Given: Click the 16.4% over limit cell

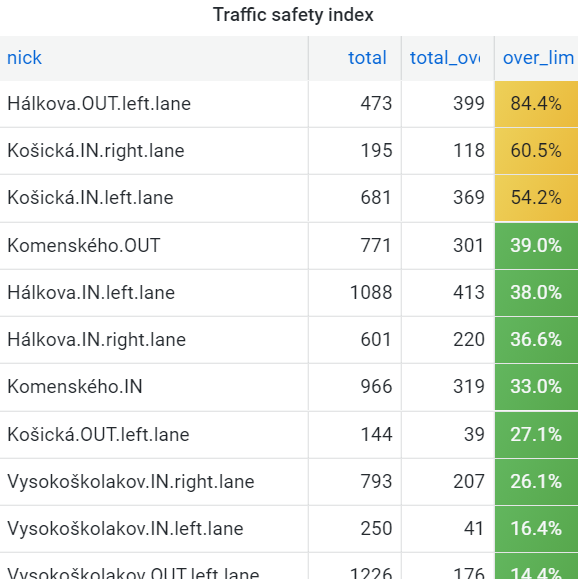Looking at the screenshot, I should coord(536,529).
